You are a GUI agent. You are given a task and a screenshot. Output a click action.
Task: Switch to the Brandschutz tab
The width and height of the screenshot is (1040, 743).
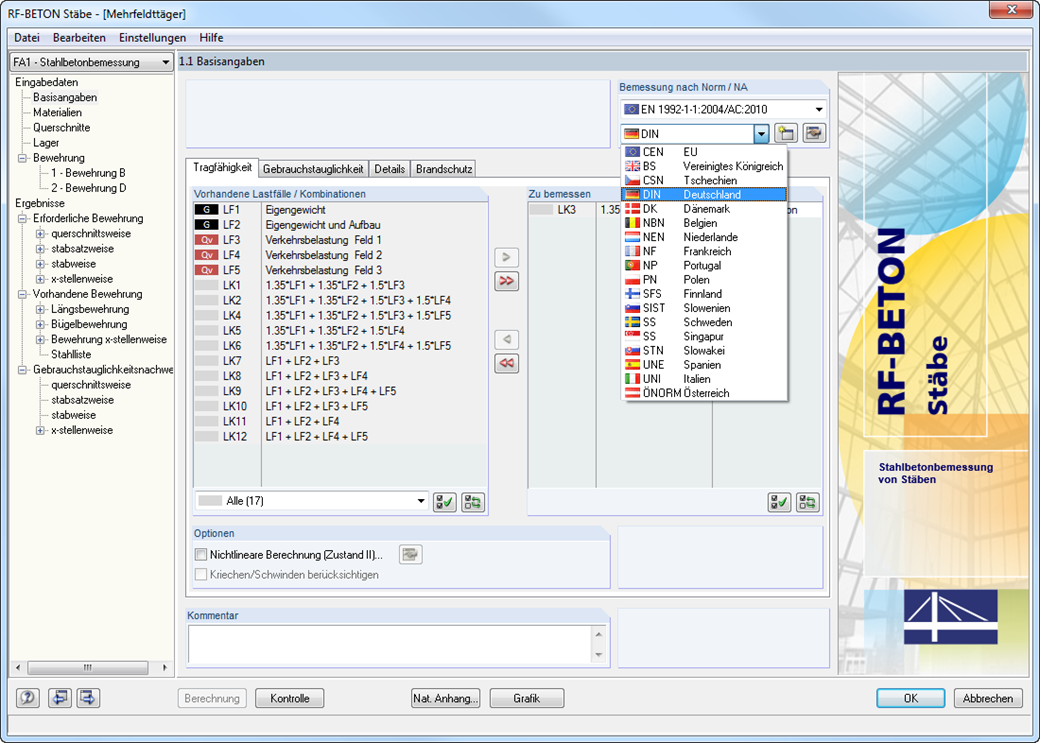pyautogui.click(x=444, y=169)
